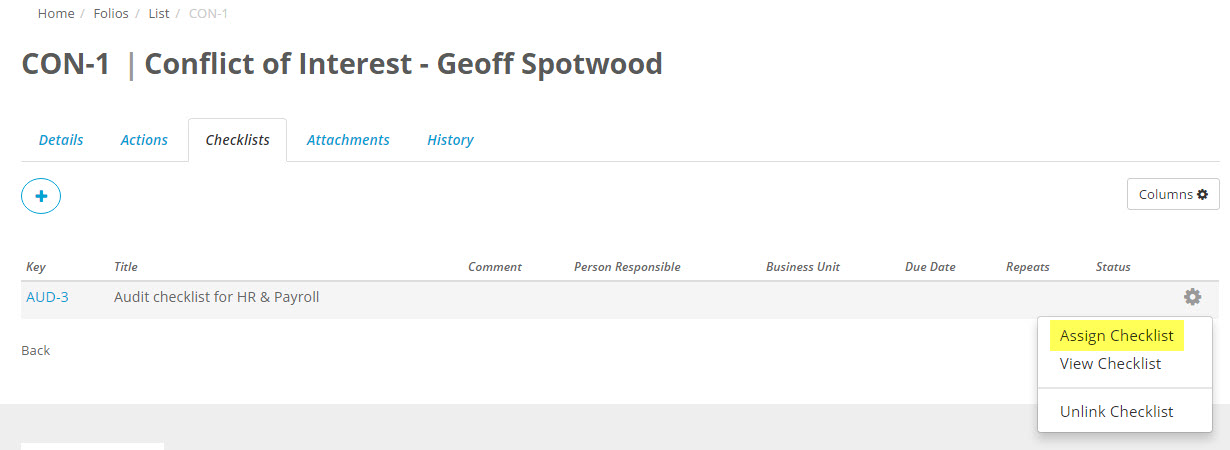The height and width of the screenshot is (450, 1230).
Task: Select Assign Checklist from the menu
Action: (x=1116, y=336)
